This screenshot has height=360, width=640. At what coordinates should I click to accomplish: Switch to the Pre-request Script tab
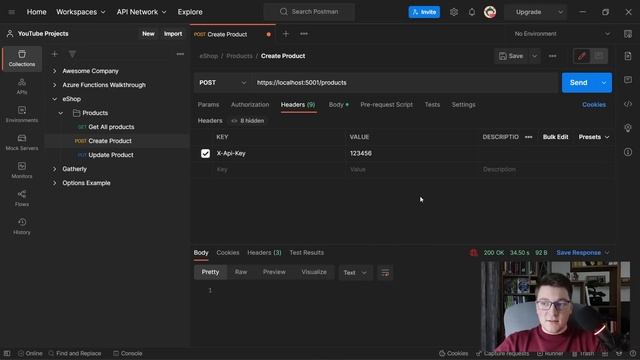(386, 105)
